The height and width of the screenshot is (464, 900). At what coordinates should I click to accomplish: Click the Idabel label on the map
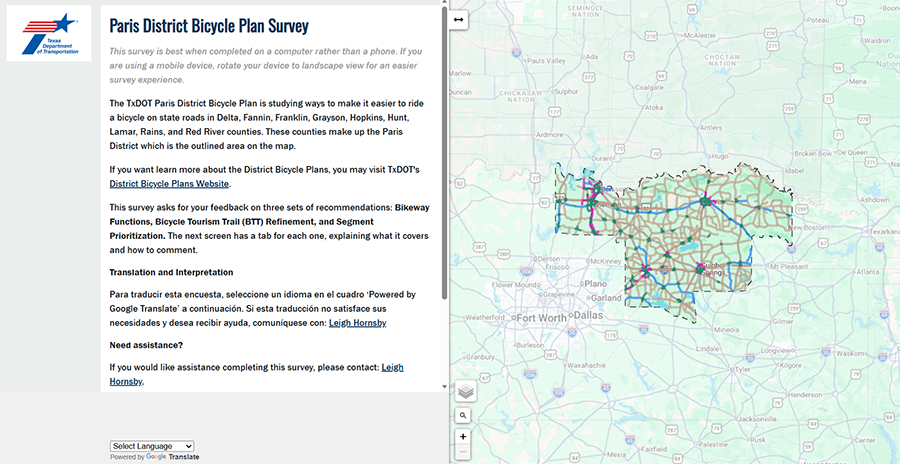coord(795,171)
